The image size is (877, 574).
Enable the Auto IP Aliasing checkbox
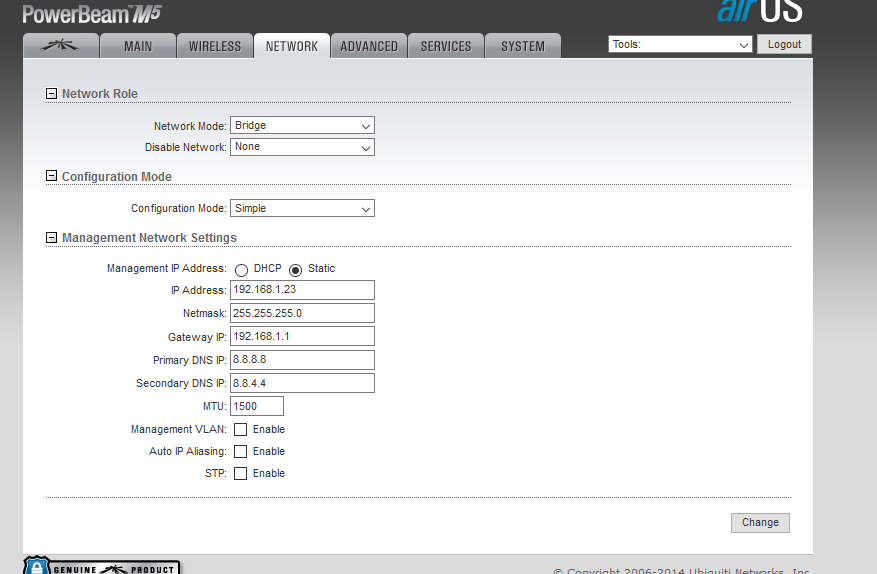241,451
